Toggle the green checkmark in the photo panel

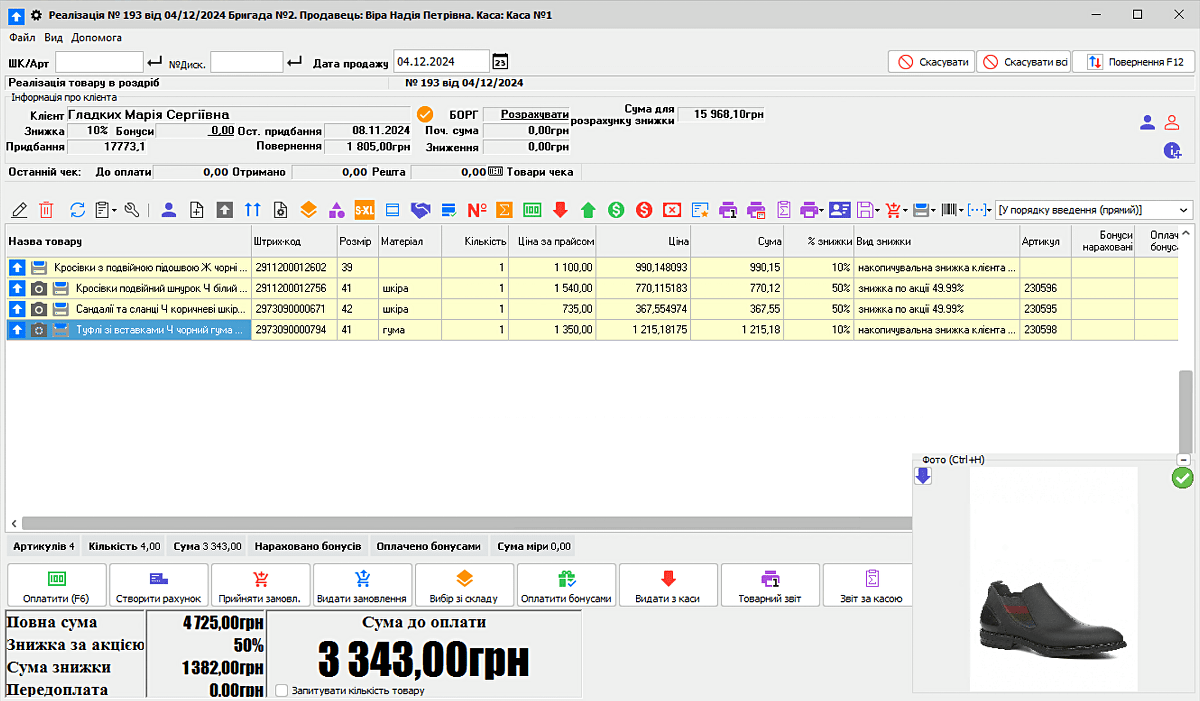[1181, 478]
